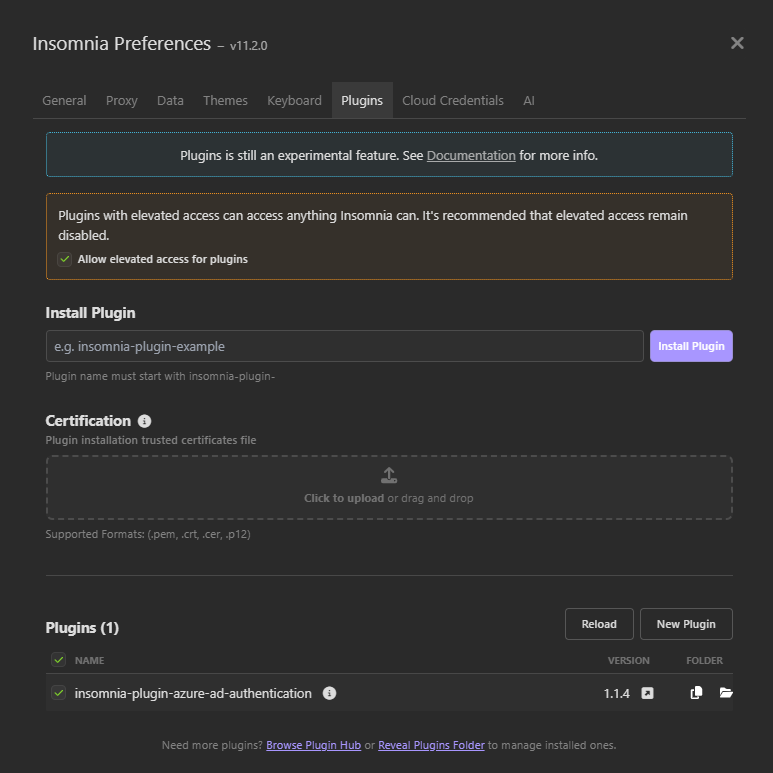Click the upload arrow icon
The height and width of the screenshot is (773, 773).
(389, 475)
